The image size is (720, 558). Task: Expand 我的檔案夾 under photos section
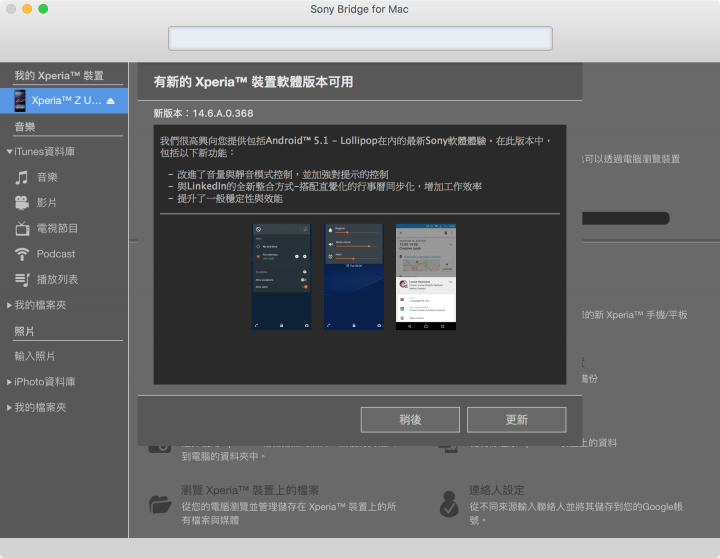(x=9, y=407)
